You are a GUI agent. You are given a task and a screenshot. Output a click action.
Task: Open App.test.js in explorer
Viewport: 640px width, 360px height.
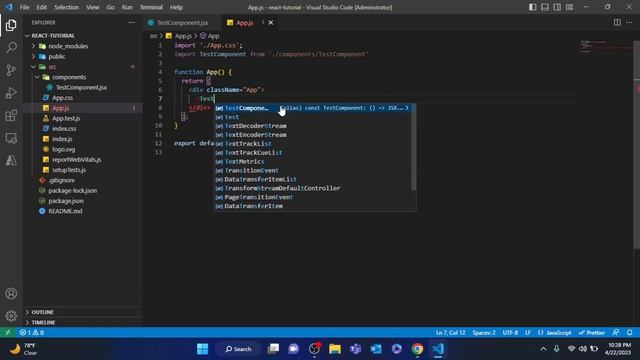coord(83,118)
